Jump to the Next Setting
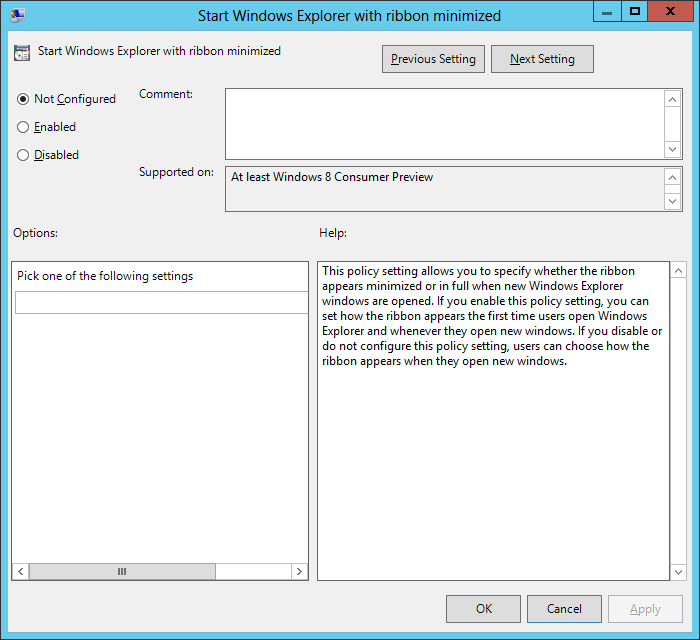Image resolution: width=700 pixels, height=640 pixels. [542, 59]
